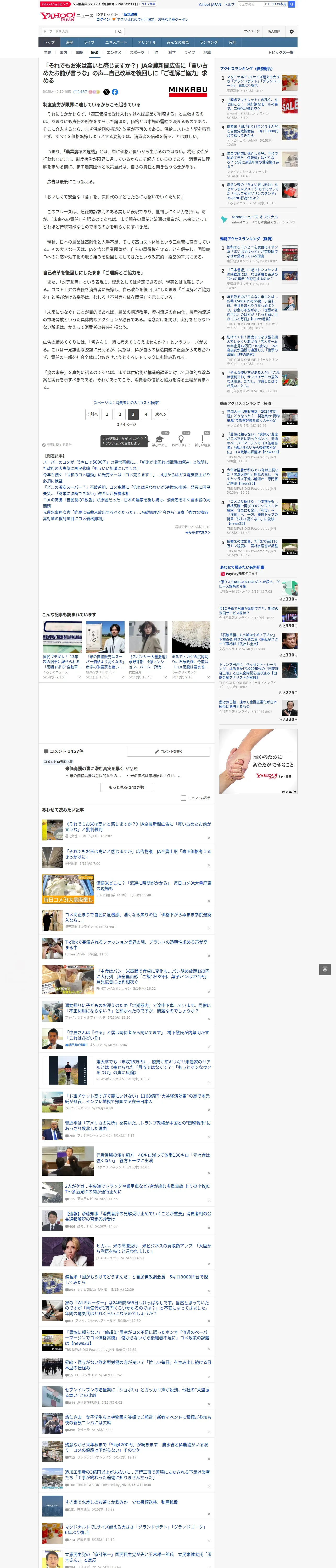The image size is (336, 1568).
Task: Click the ログイン link
Action: [x=103, y=20]
